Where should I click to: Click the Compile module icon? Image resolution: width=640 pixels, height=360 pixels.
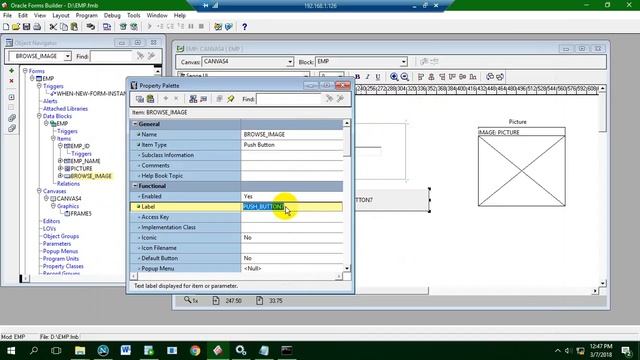pyautogui.click(x=107, y=27)
